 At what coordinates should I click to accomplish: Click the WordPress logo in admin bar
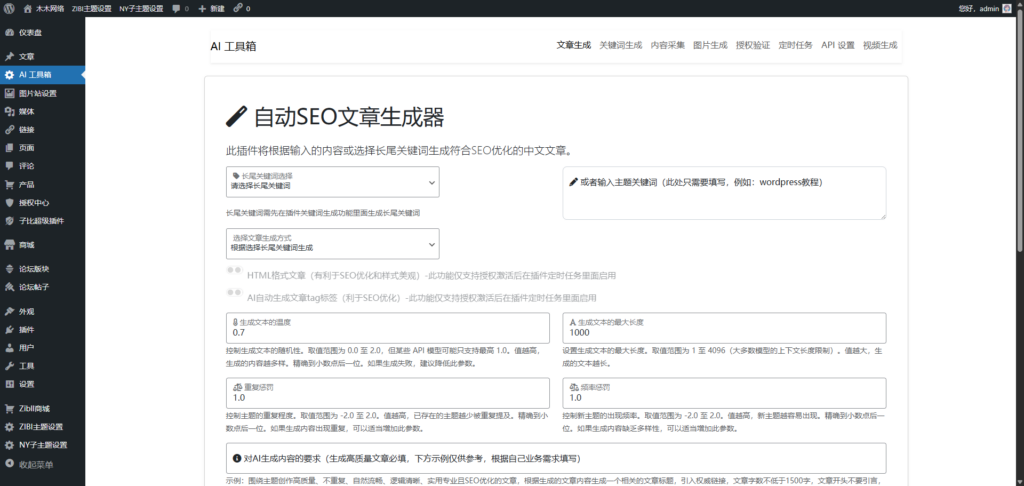pos(9,8)
